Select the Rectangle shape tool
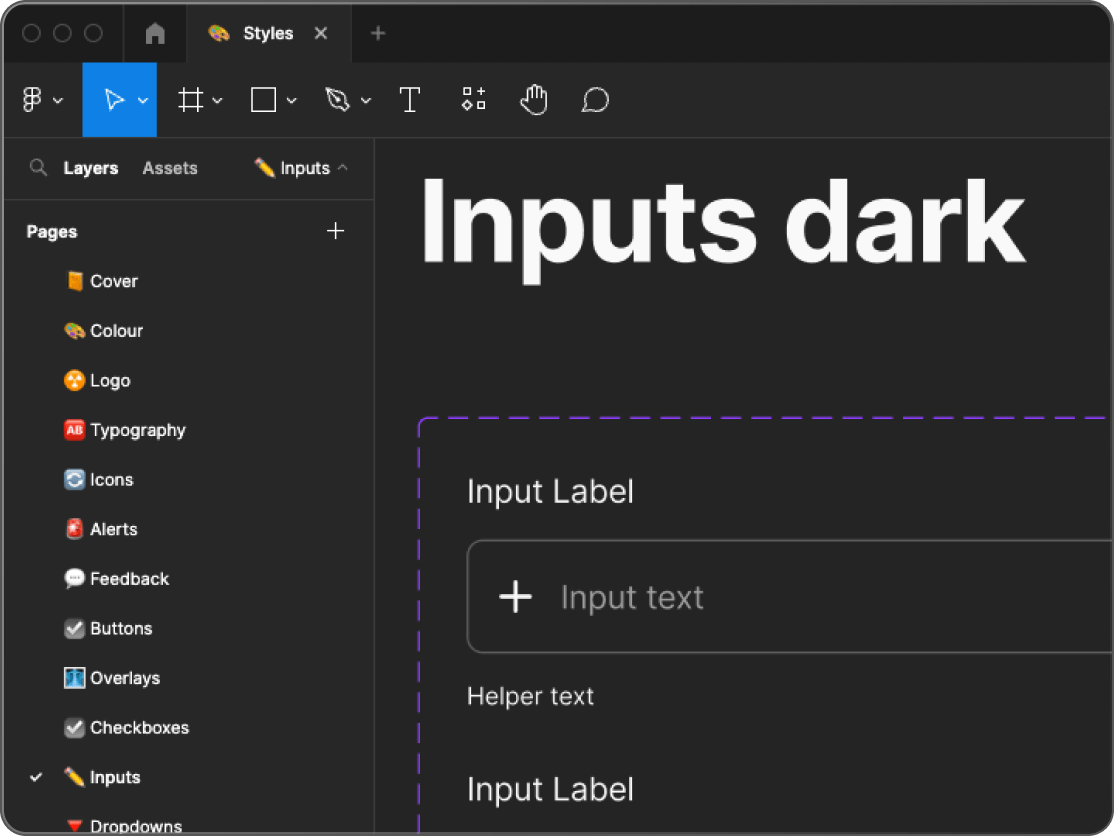1114x836 pixels. click(263, 100)
